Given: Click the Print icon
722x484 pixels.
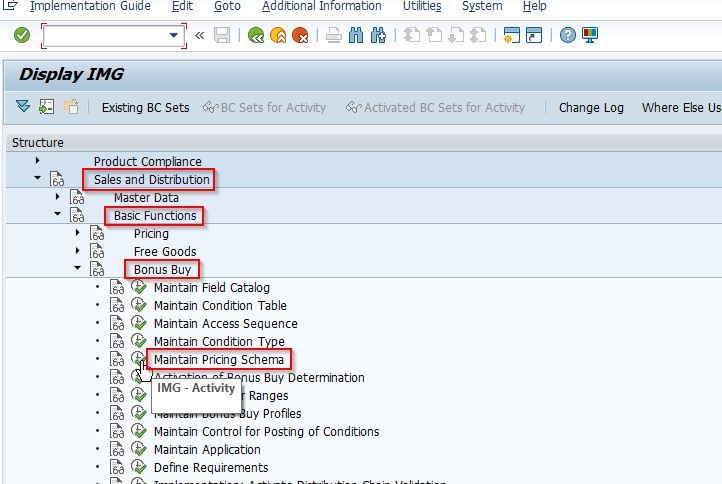Looking at the screenshot, I should 333,35.
